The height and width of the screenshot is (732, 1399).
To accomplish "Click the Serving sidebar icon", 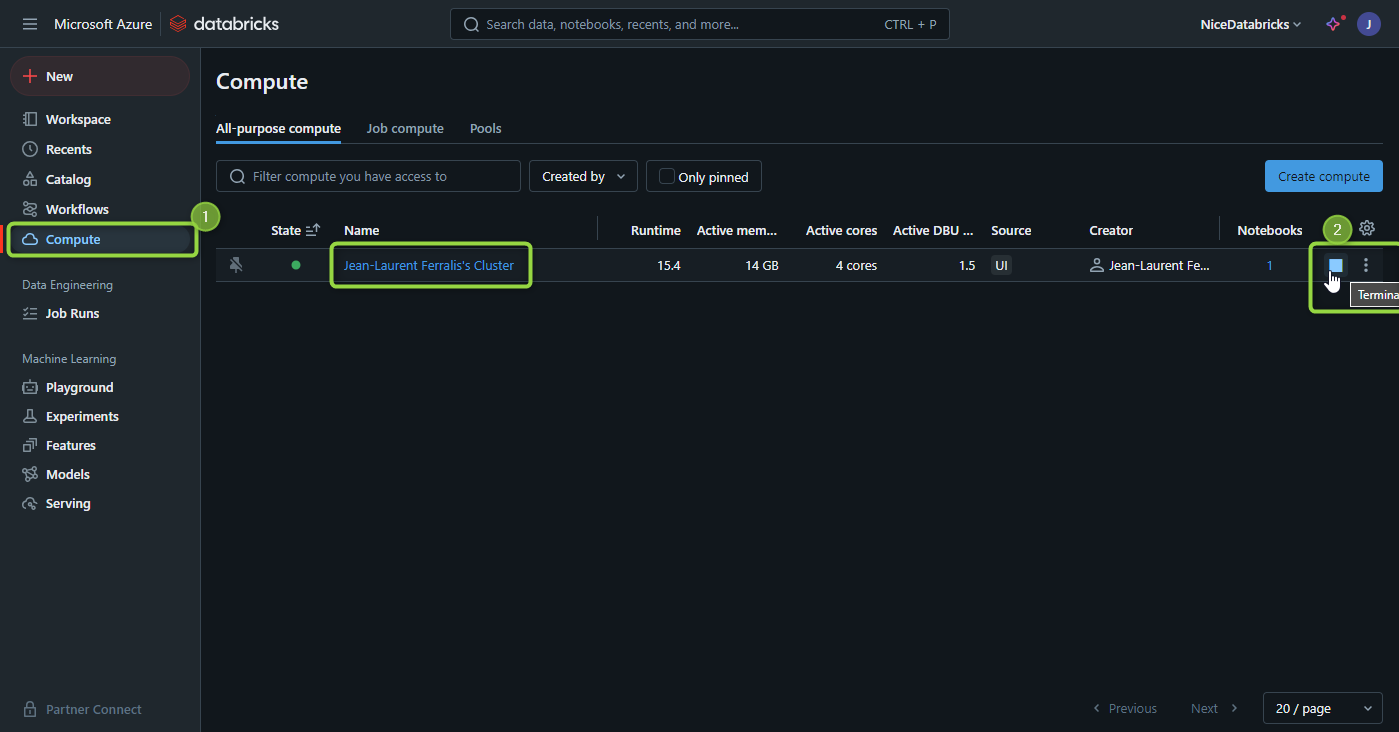I will point(30,503).
